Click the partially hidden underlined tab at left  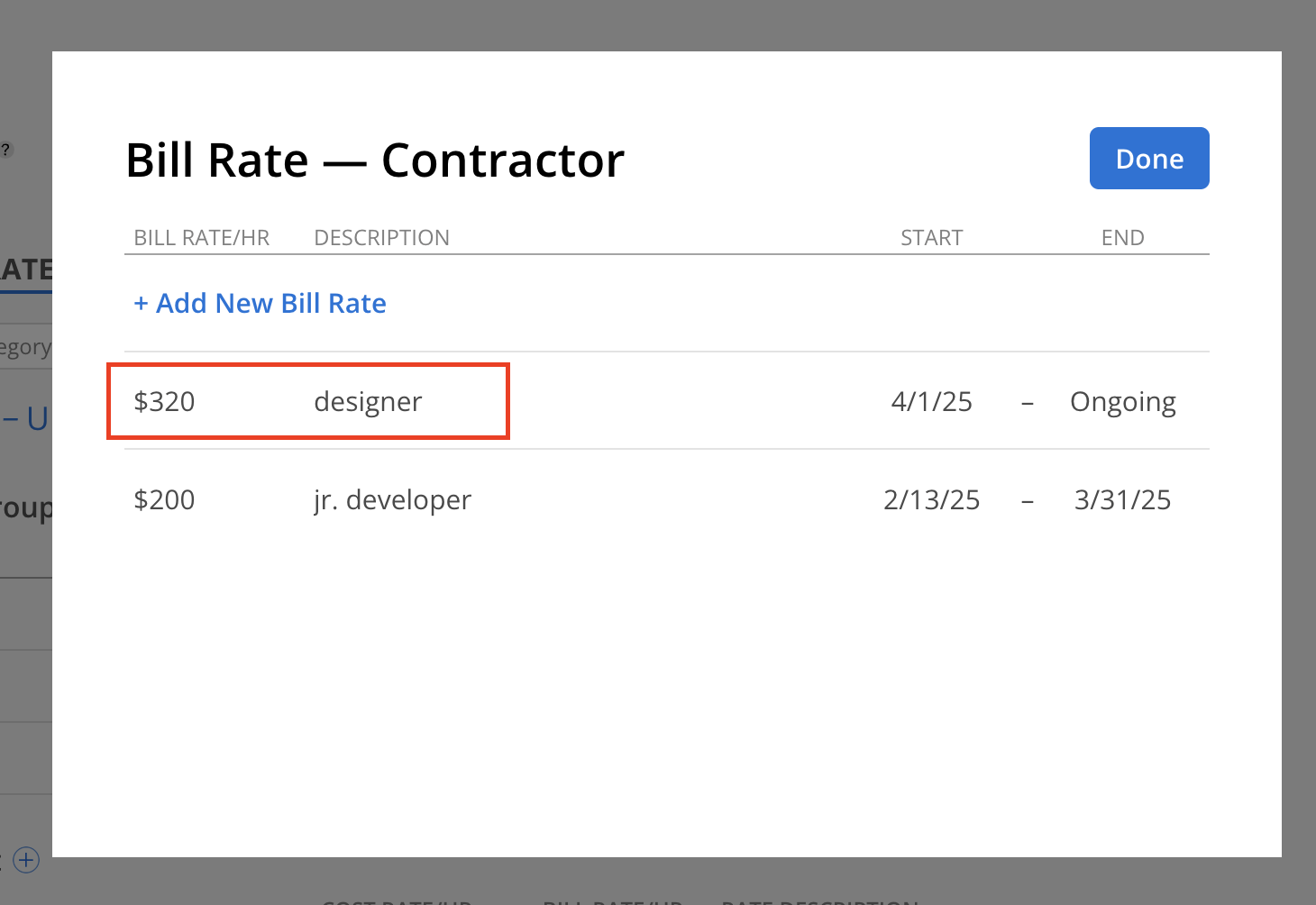pyautogui.click(x=26, y=270)
